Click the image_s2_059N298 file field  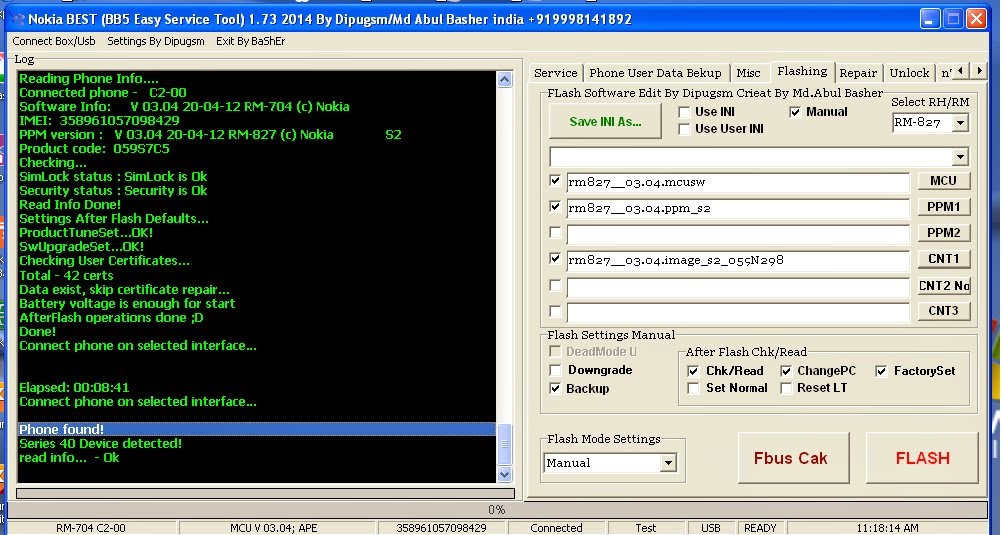pos(738,260)
